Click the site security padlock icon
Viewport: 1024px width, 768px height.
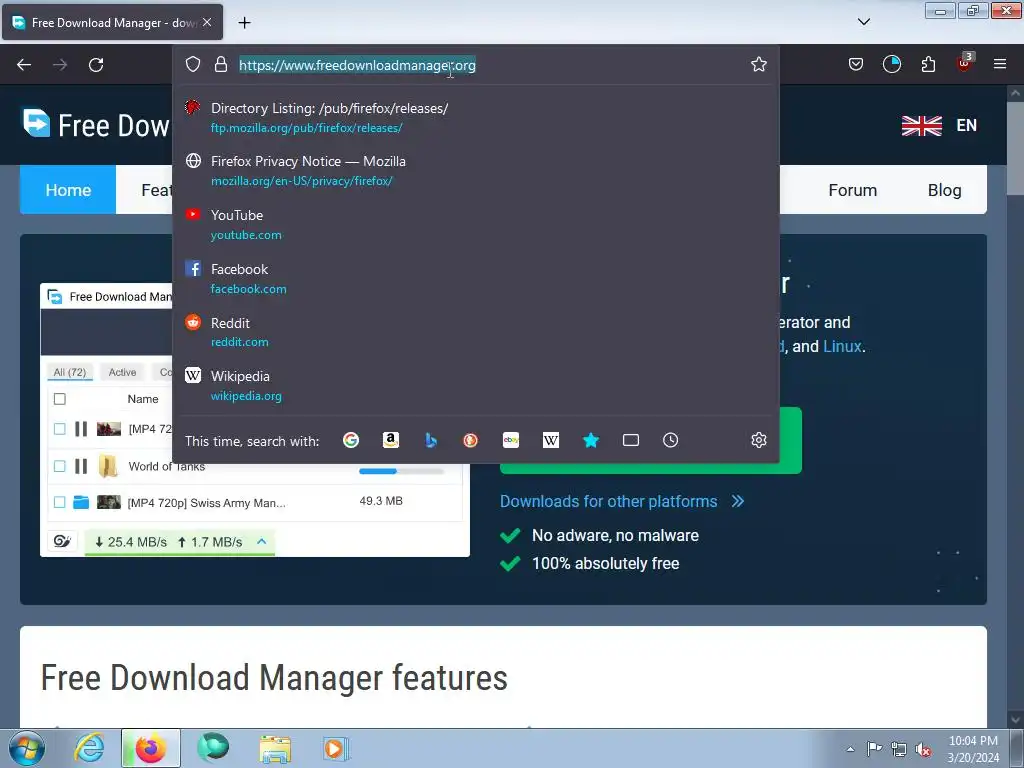(x=221, y=64)
